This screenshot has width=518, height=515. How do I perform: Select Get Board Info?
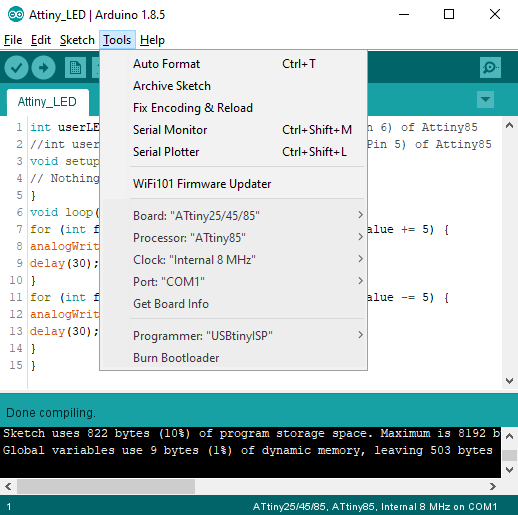pyautogui.click(x=233, y=303)
